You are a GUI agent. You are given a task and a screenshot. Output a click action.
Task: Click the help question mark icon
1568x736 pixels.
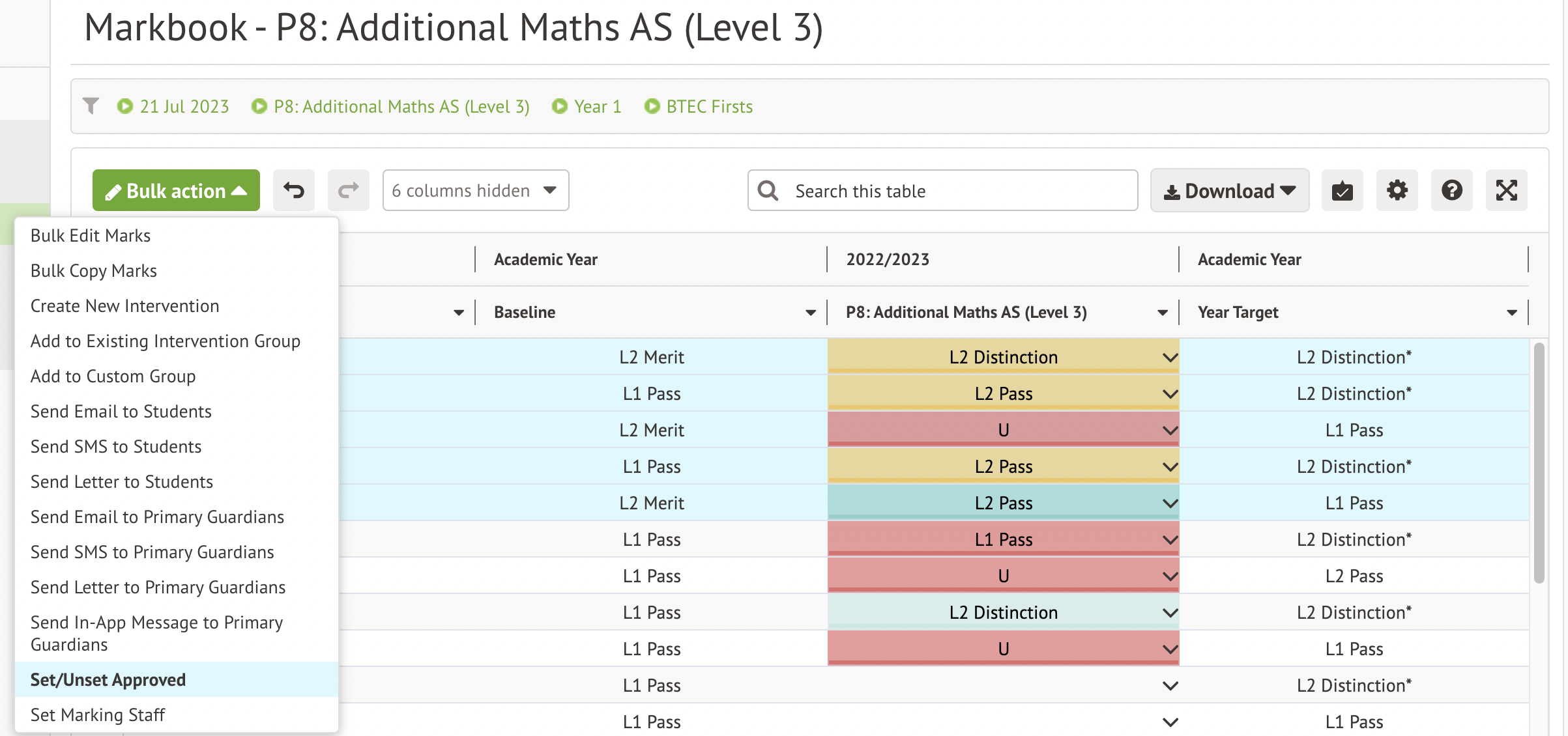(1451, 190)
